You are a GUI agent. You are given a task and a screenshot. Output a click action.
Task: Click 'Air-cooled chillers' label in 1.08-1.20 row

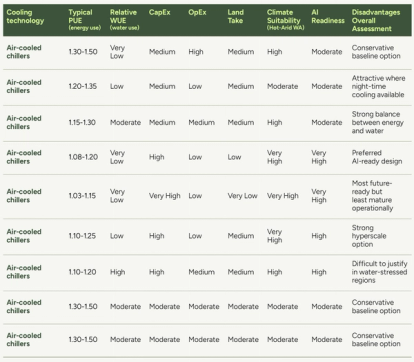point(24,157)
